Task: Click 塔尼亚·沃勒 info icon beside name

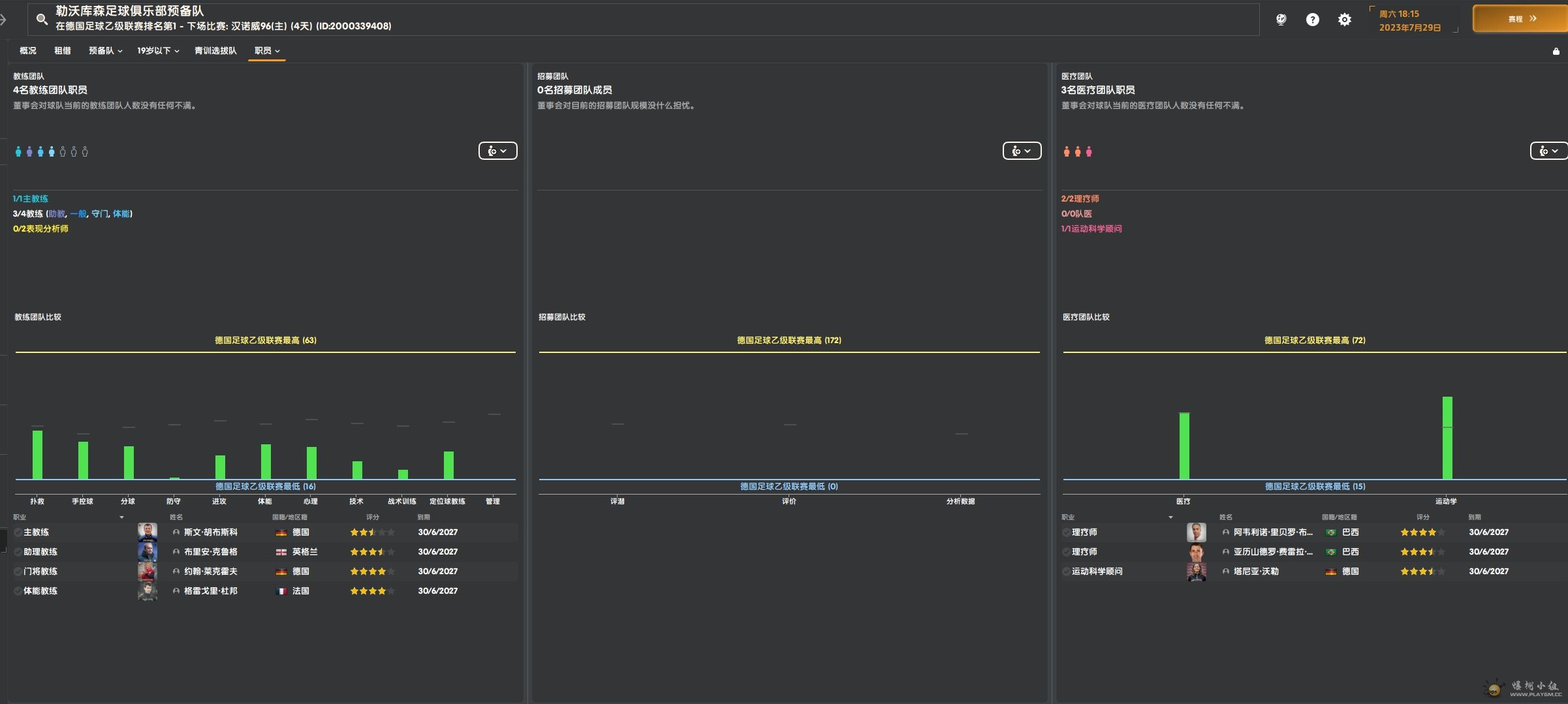Action: click(1226, 572)
